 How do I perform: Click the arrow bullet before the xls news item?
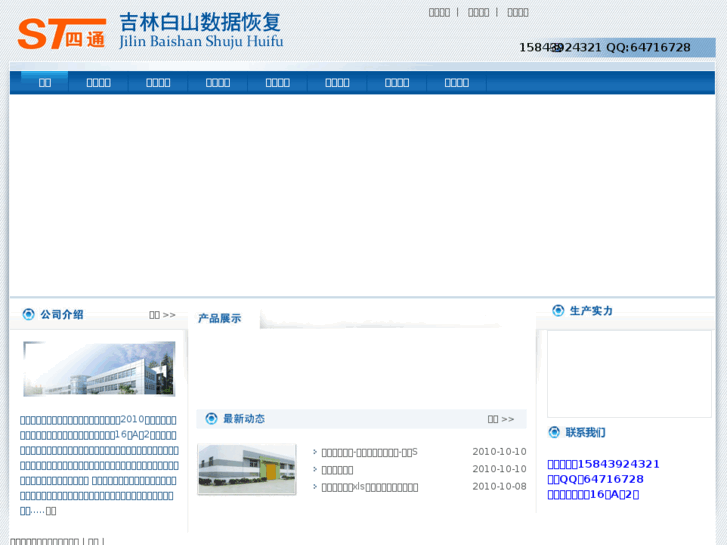point(315,487)
